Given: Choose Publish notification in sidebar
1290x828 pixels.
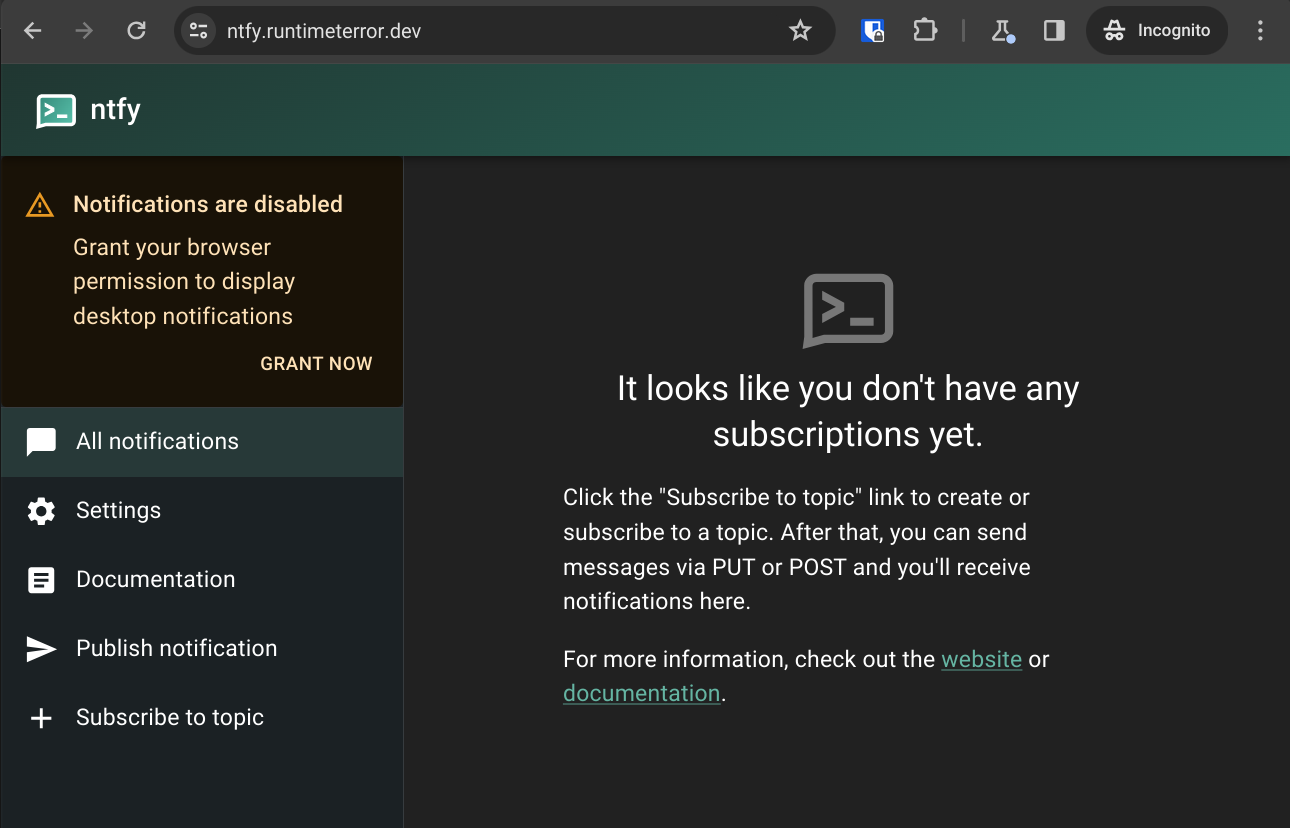Looking at the screenshot, I should (202, 649).
